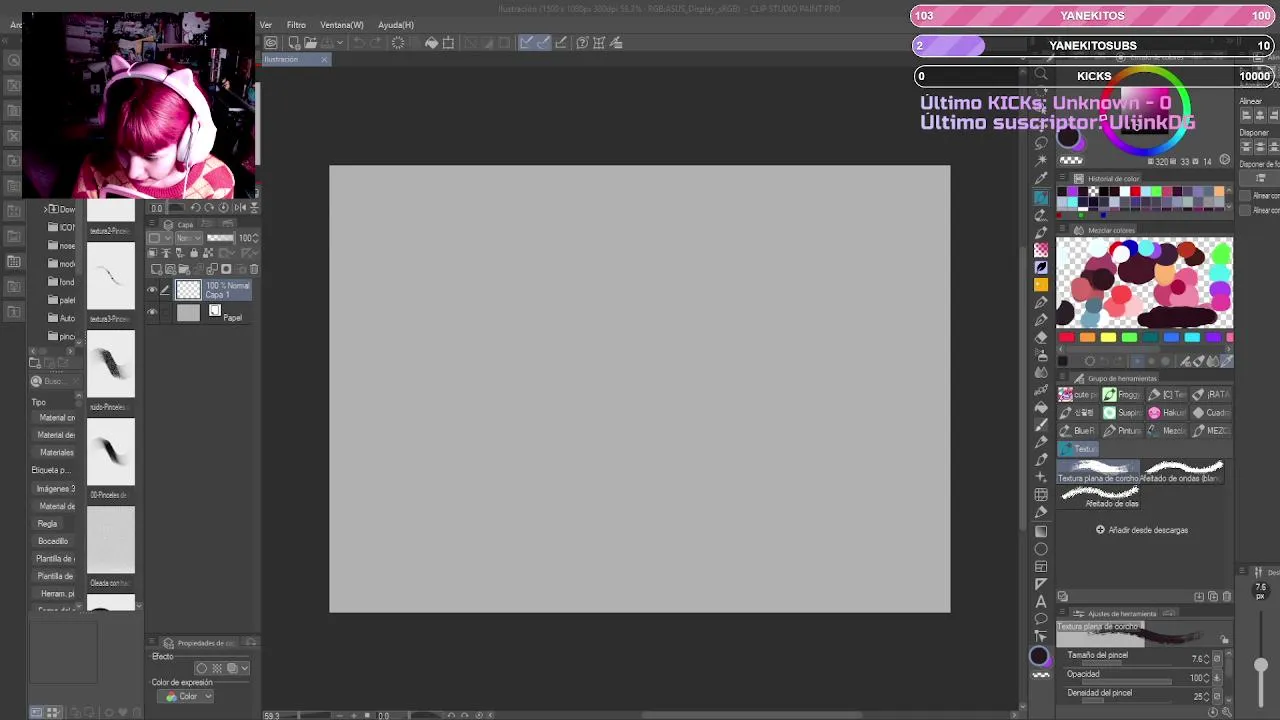Select the BlueR brush group

click(x=1077, y=431)
